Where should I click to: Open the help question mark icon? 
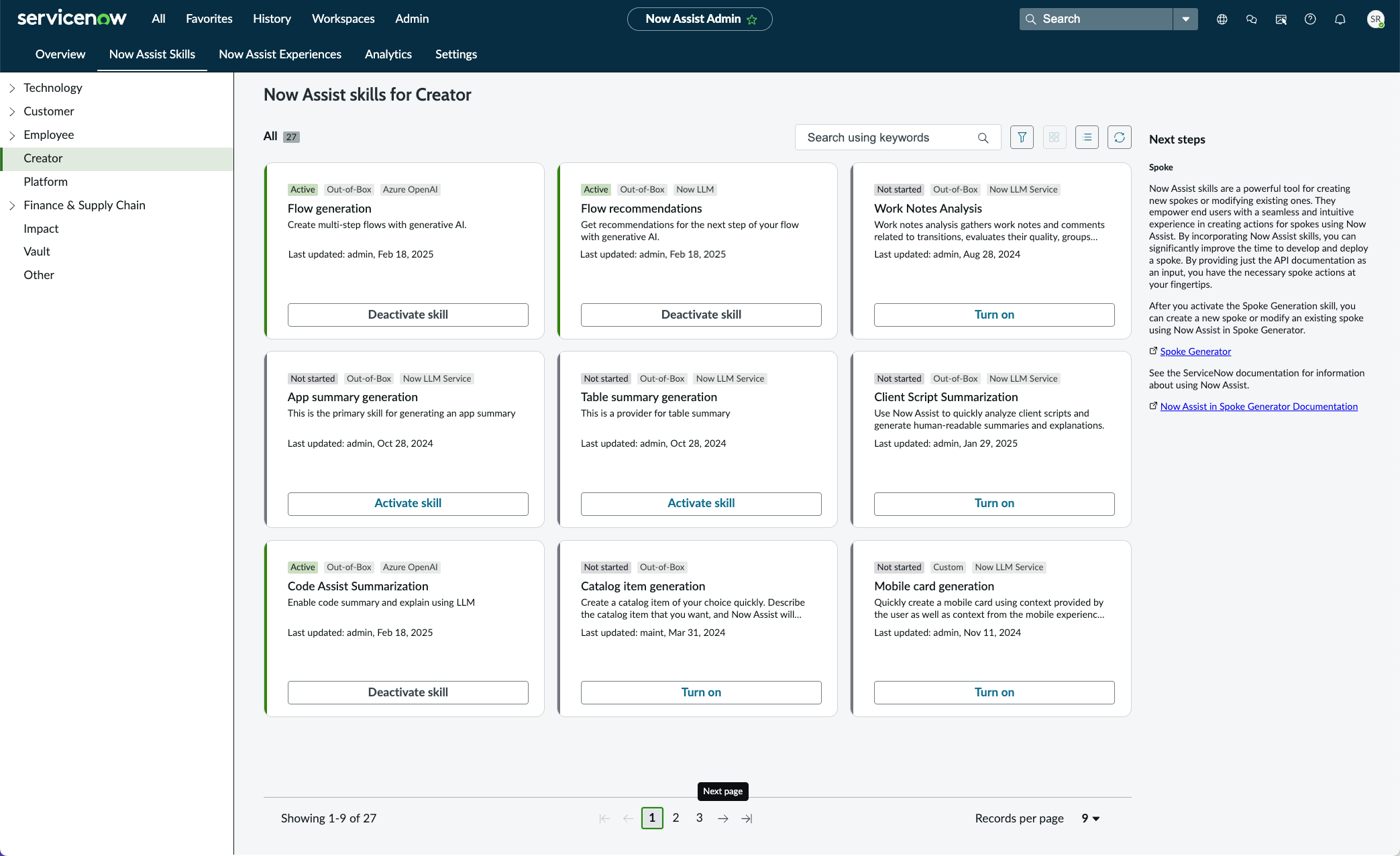click(1310, 19)
